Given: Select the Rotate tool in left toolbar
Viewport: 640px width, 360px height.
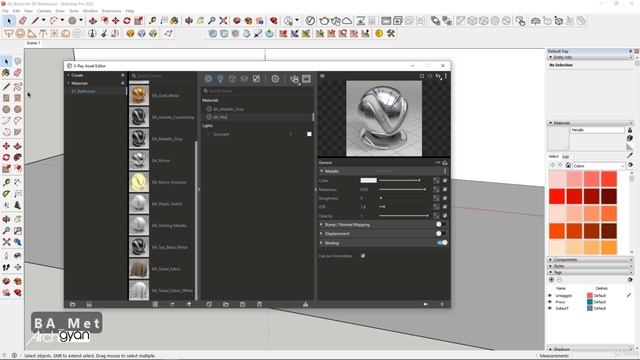Looking at the screenshot, I should coord(6,157).
